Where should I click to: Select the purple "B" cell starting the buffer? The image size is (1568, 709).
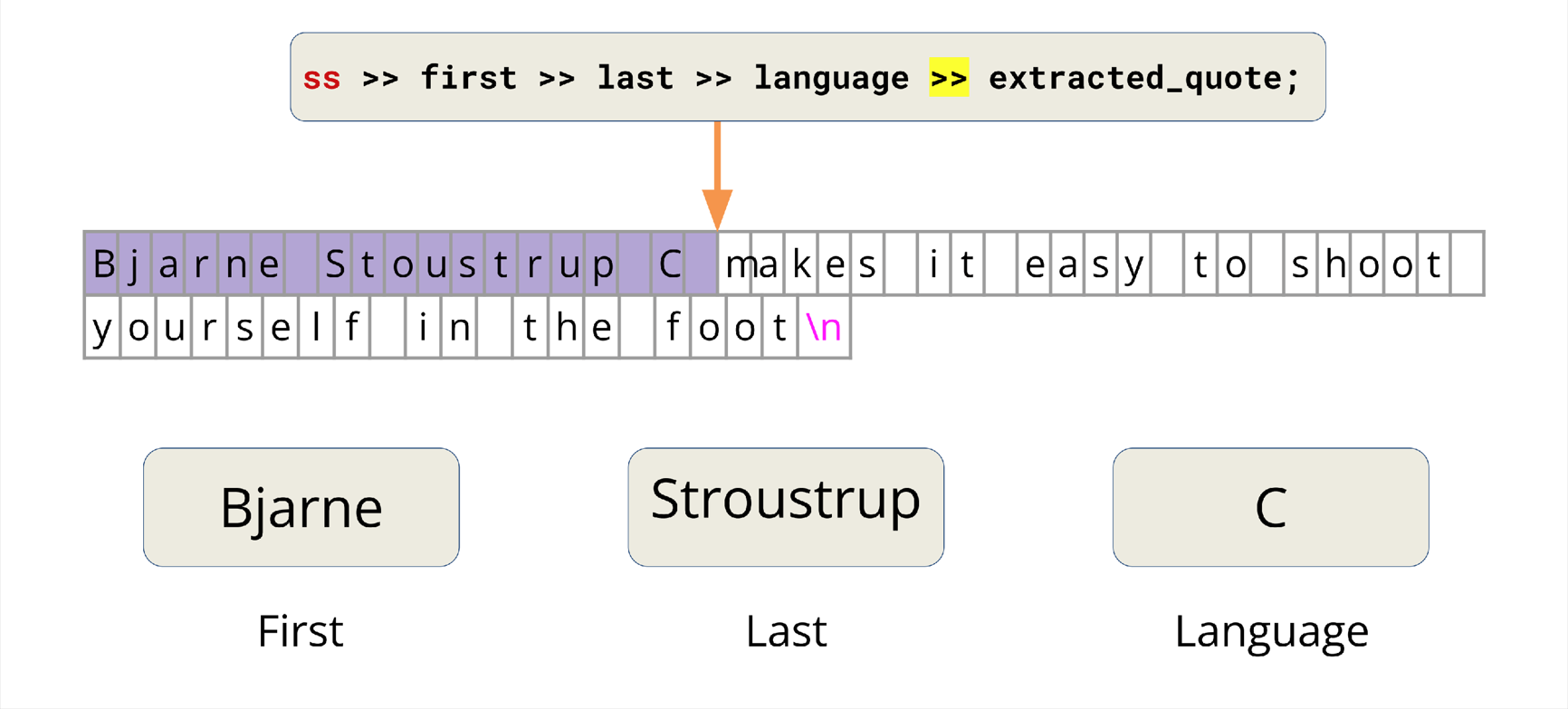pyautogui.click(x=103, y=264)
